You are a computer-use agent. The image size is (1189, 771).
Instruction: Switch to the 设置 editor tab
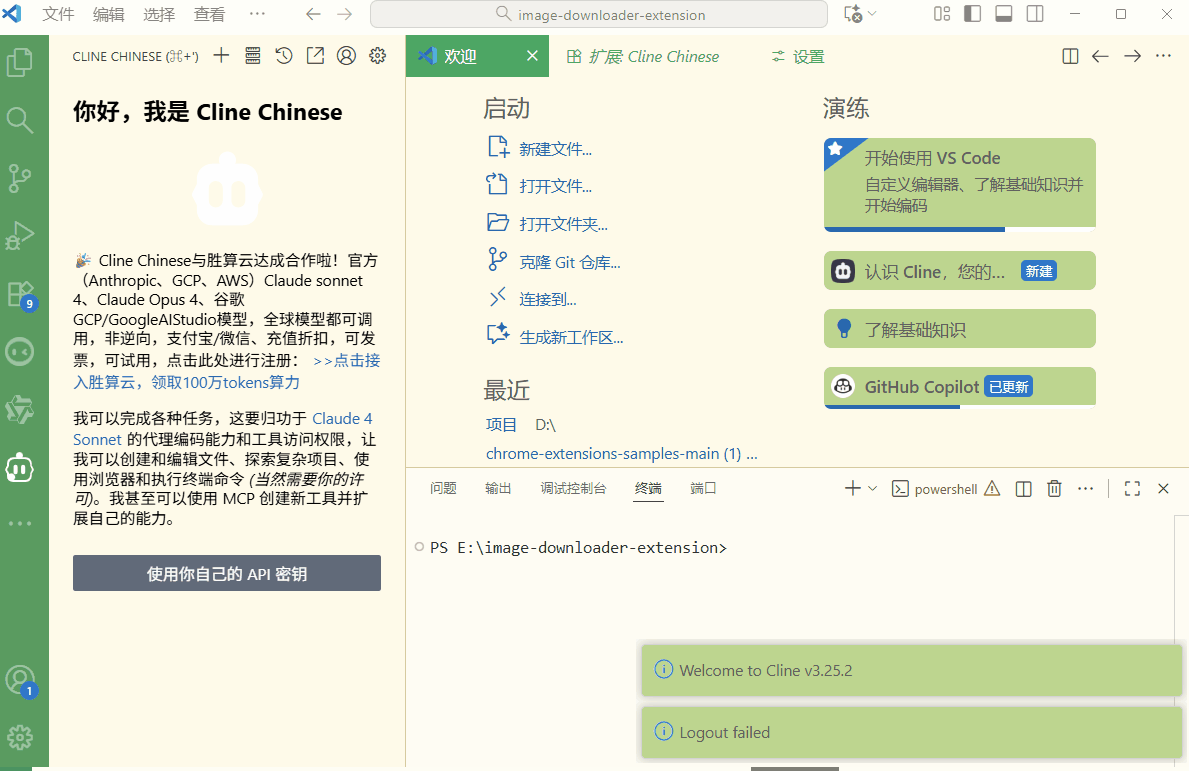798,56
